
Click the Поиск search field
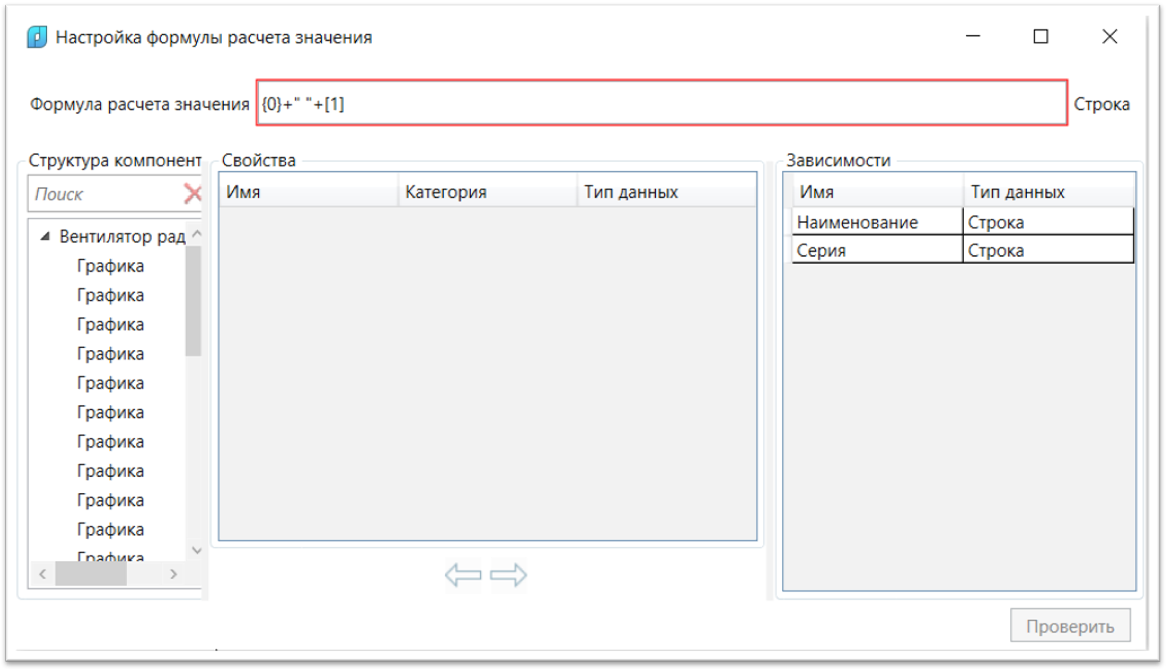[x=105, y=194]
